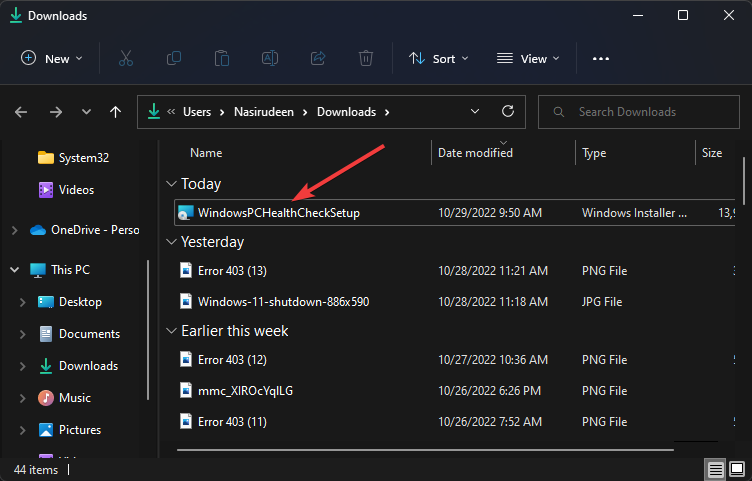
Task: Select the mmc_XIROcYqILG file name
Action: pos(245,391)
